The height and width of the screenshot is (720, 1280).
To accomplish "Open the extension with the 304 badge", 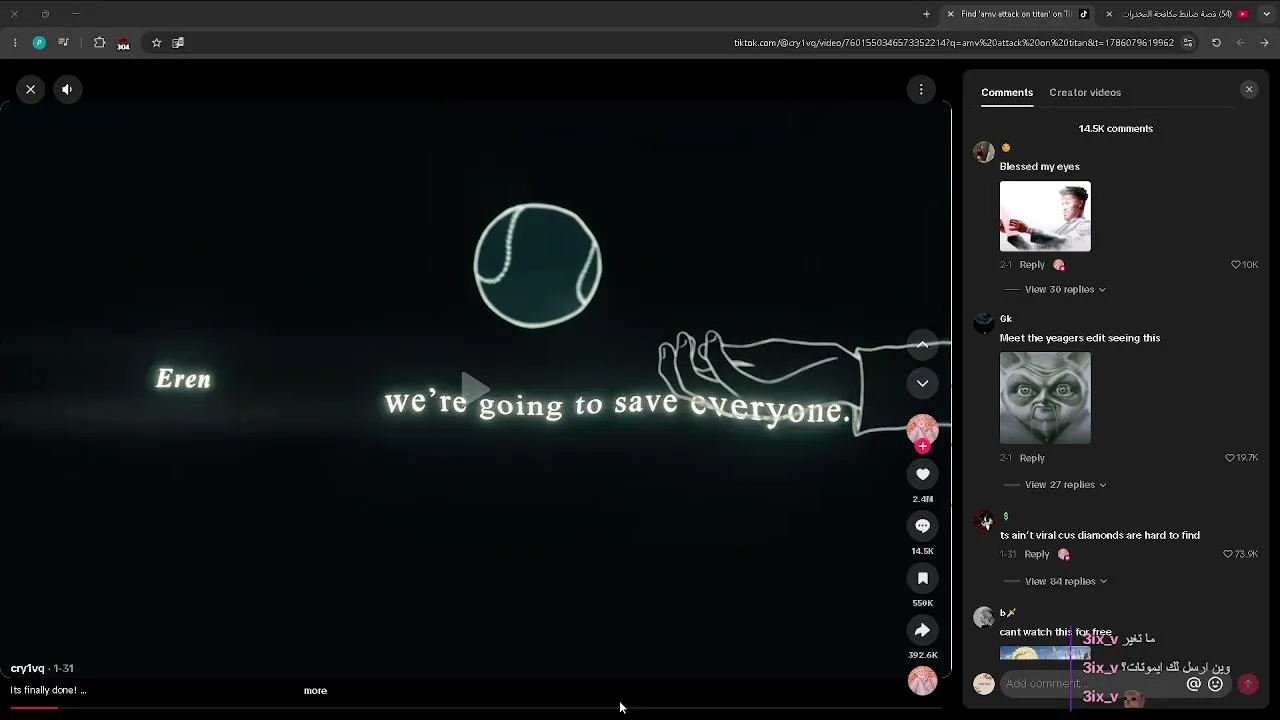I will (123, 43).
